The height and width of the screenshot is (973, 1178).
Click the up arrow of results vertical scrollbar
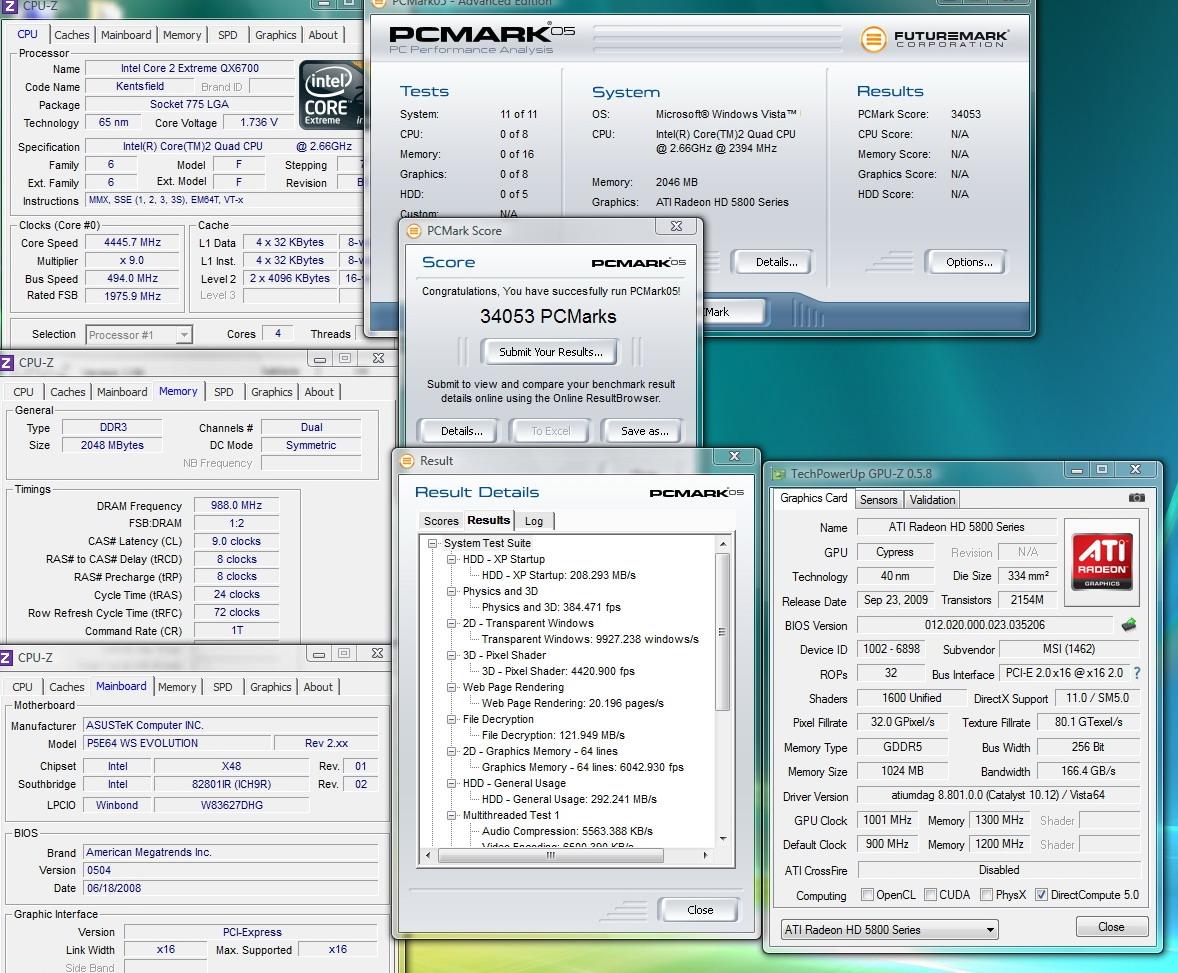[x=722, y=544]
